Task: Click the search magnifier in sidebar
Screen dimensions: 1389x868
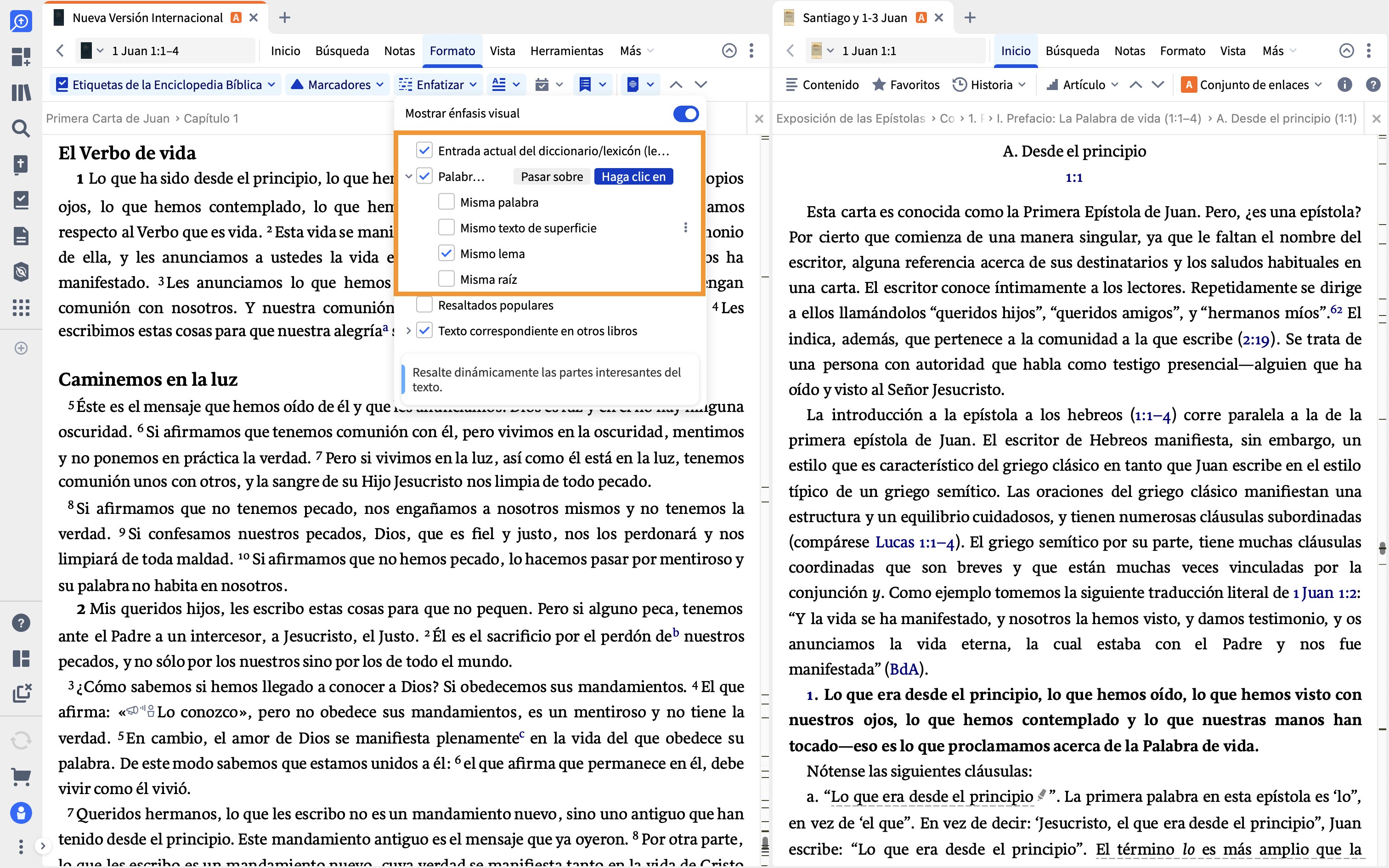Action: pyautogui.click(x=21, y=128)
